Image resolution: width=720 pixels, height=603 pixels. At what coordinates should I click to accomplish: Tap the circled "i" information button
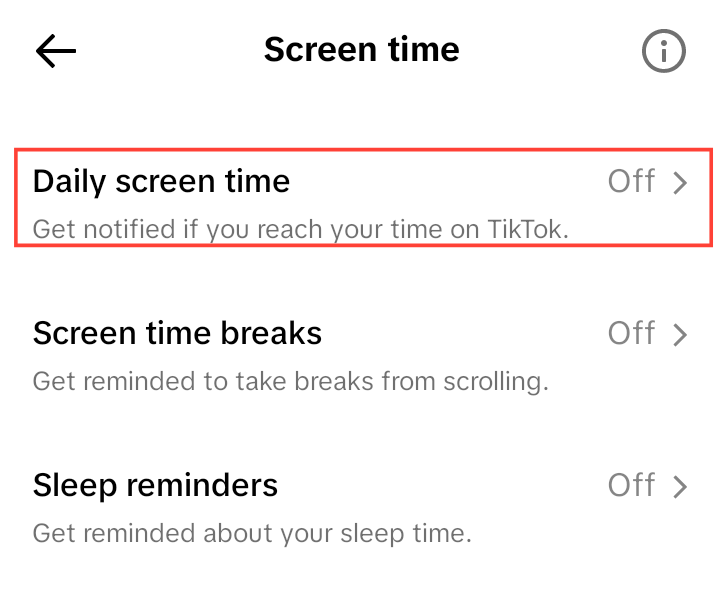pyautogui.click(x=663, y=52)
